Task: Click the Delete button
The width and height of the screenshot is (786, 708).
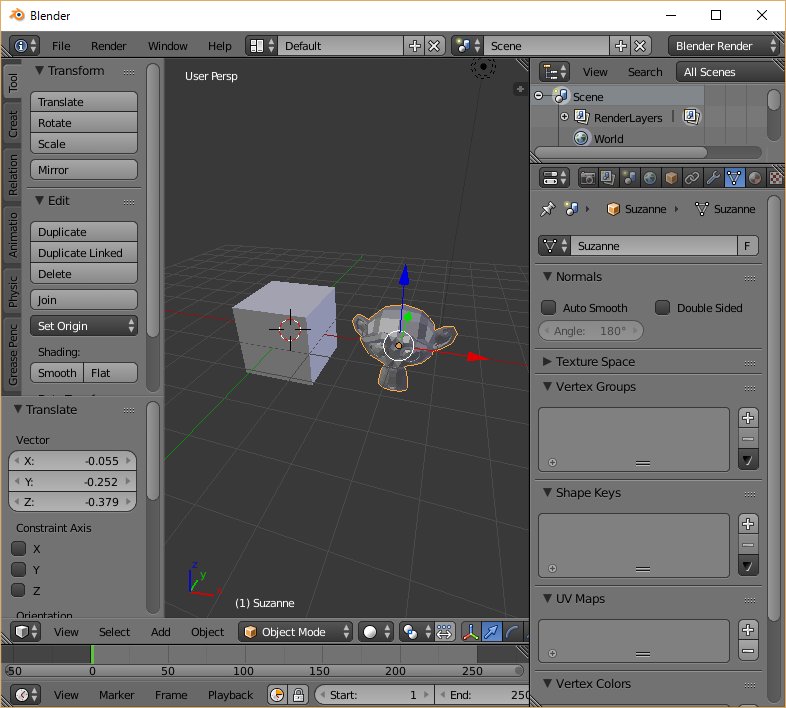Action: click(x=84, y=274)
